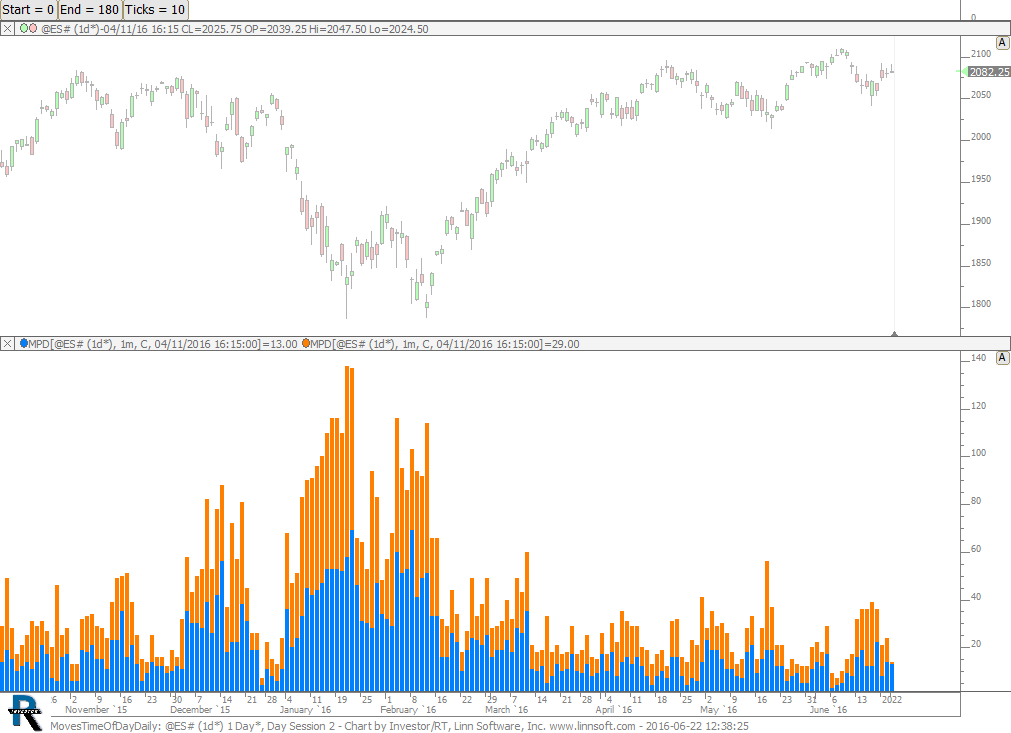Click the red candle color icon
Image resolution: width=1011 pixels, height=733 pixels.
33,29
